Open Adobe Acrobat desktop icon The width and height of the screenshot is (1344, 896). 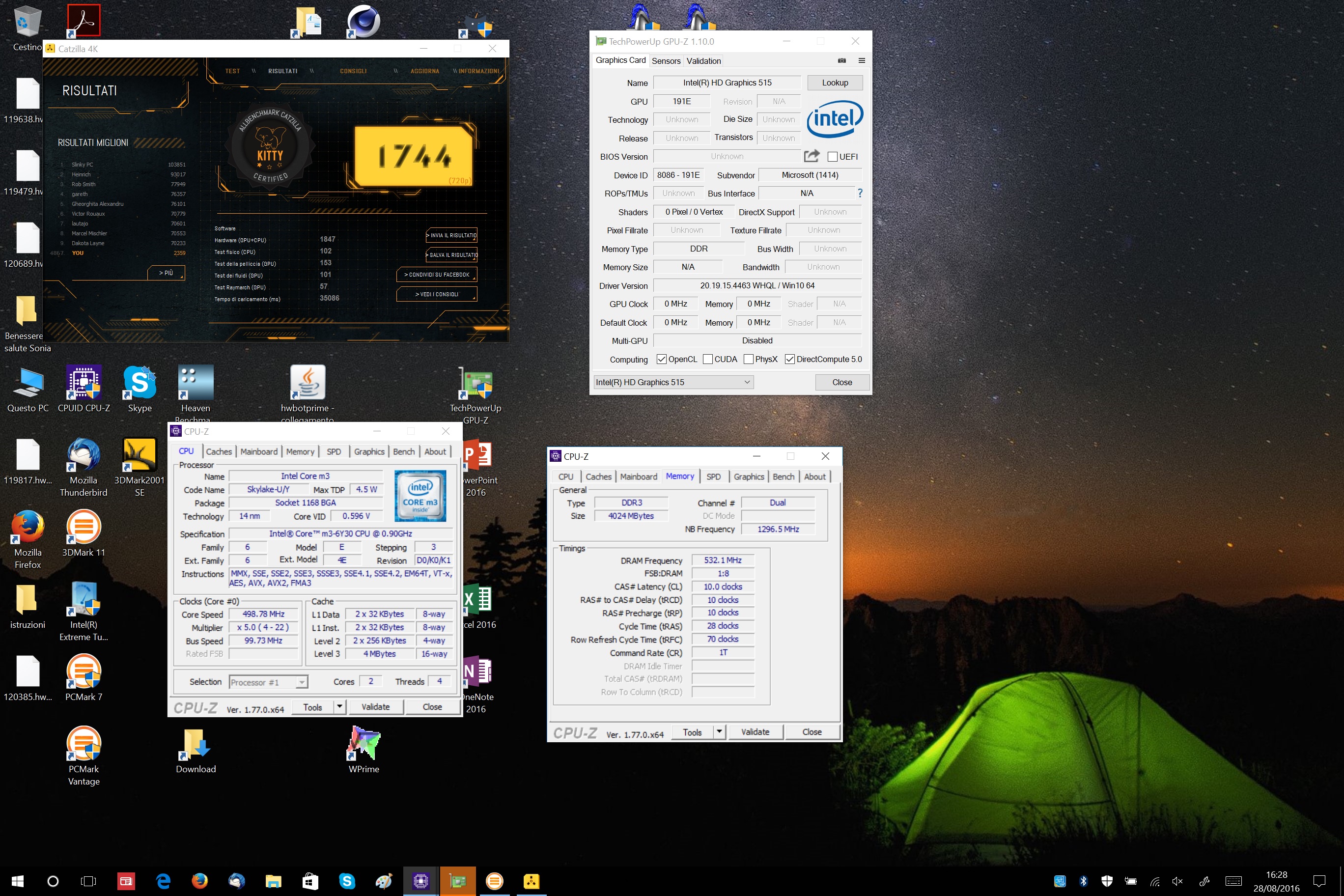(x=84, y=21)
